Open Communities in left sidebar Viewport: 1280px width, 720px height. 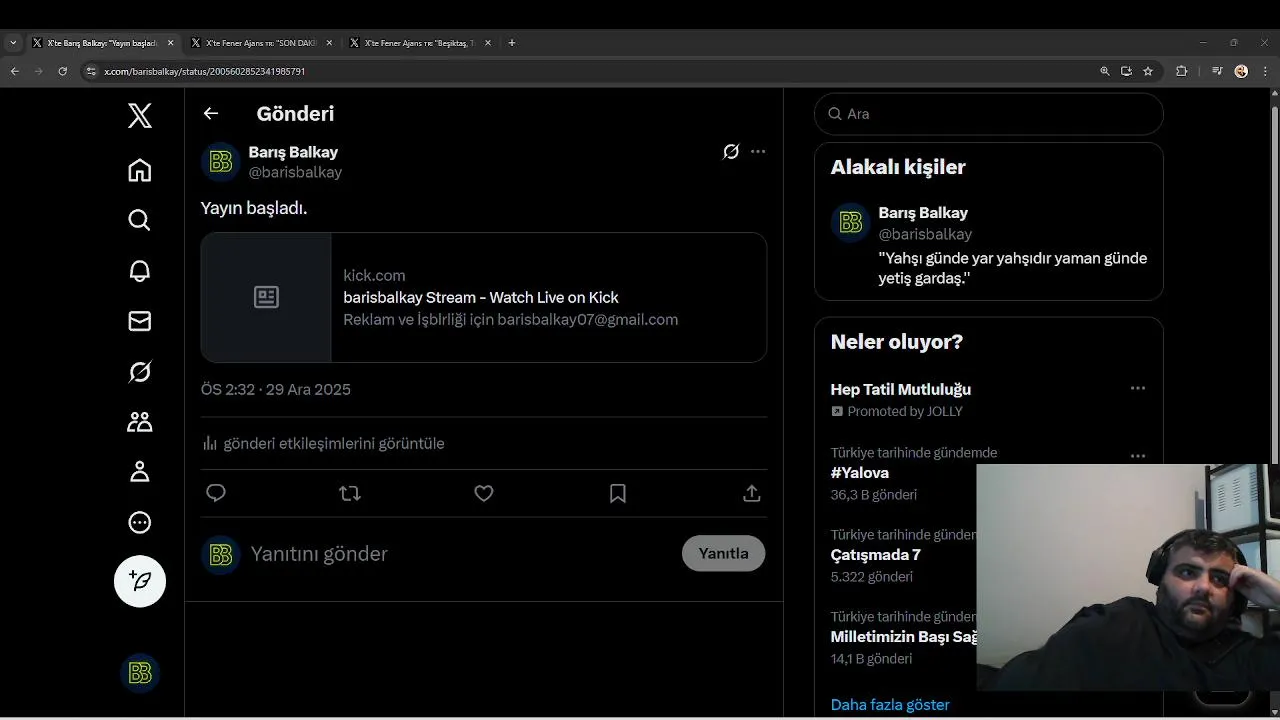[140, 422]
